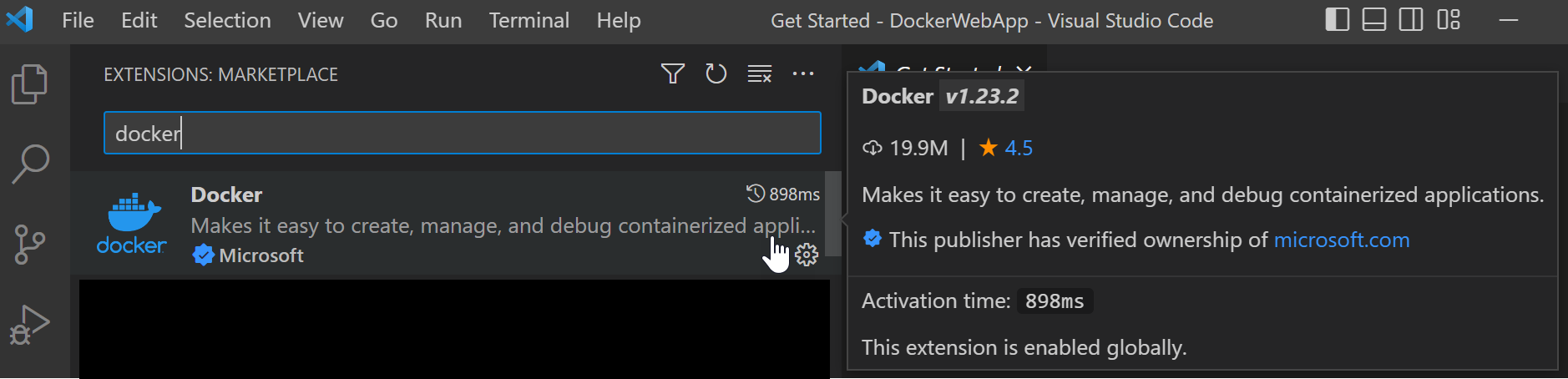Open the Selection menu
This screenshot has width=1568, height=379.
click(227, 20)
